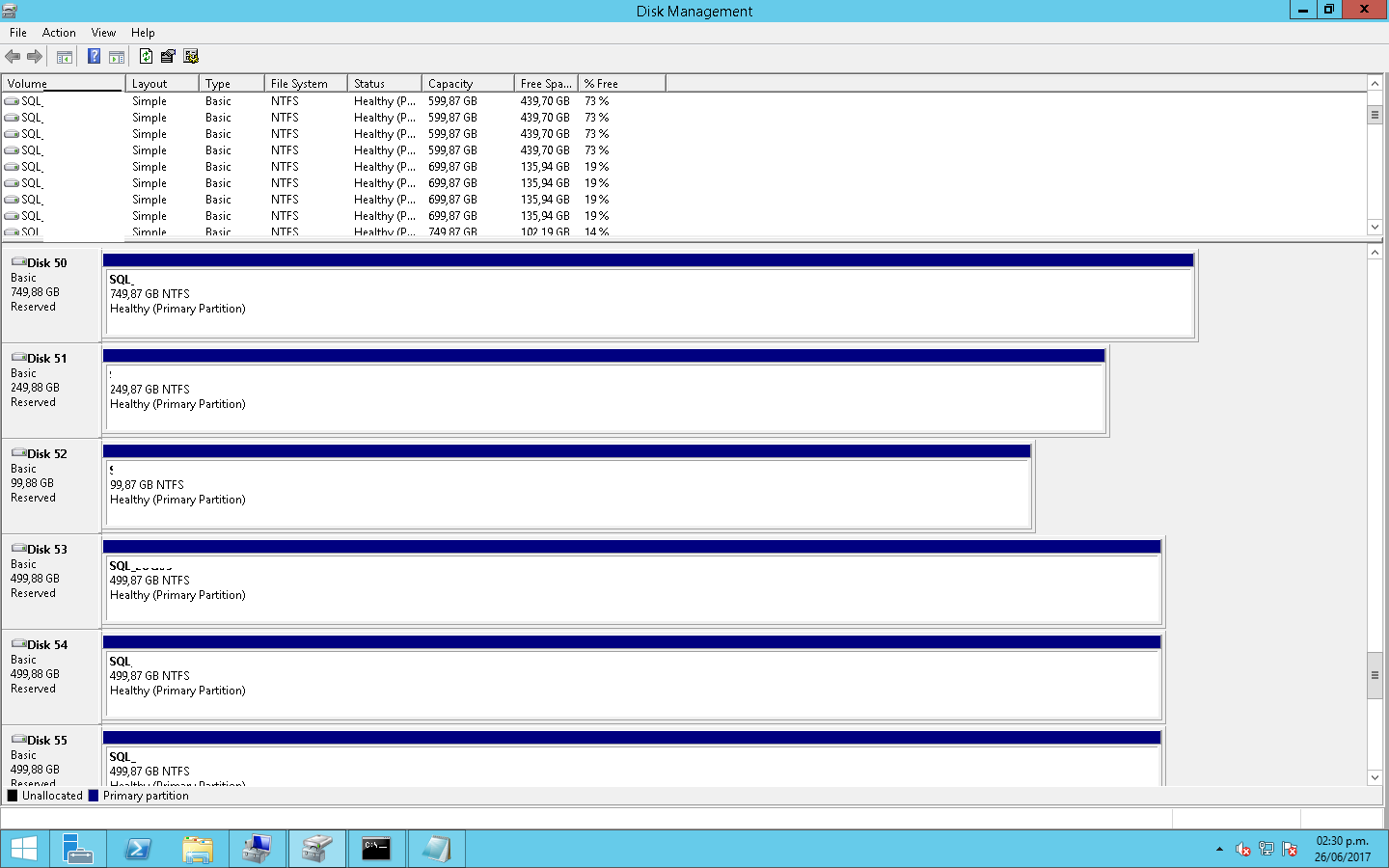The image size is (1389, 868).
Task: Sort by the Free Space column header
Action: pos(546,84)
